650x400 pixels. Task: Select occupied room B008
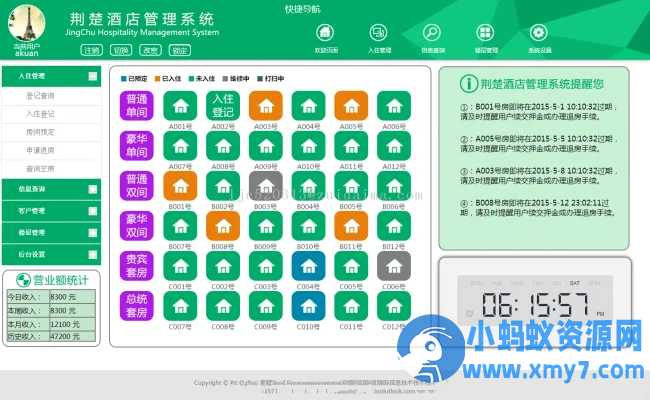(223, 226)
